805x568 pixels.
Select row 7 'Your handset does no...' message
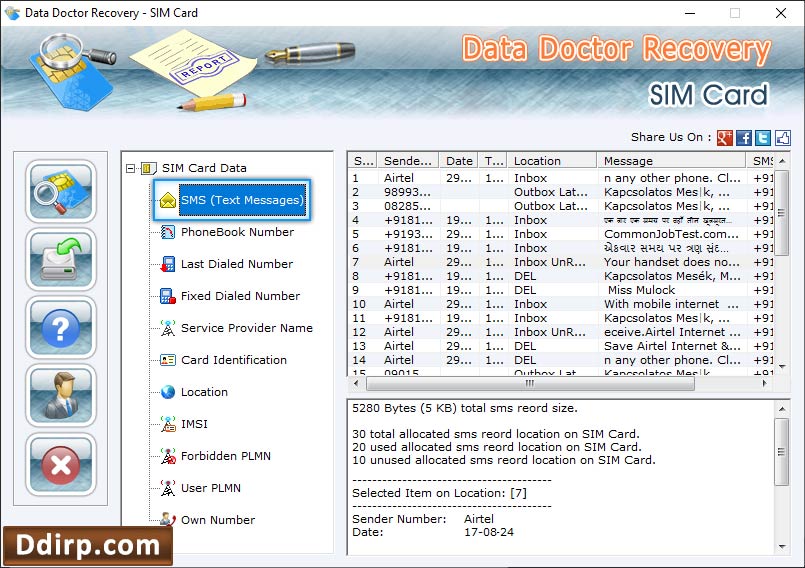(561, 262)
